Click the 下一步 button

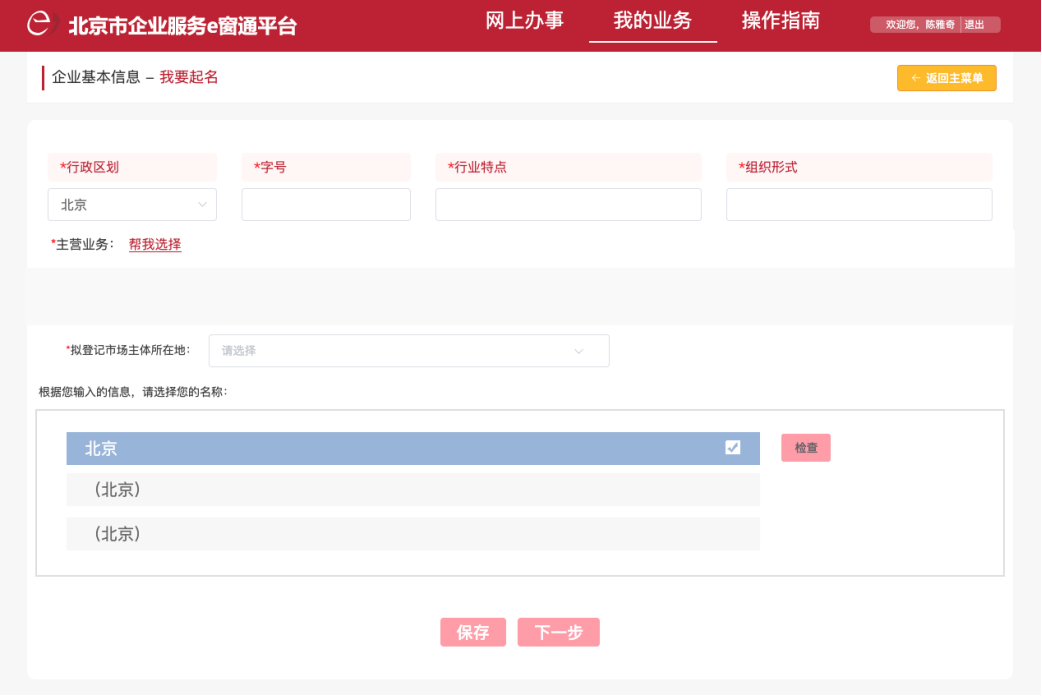point(558,632)
